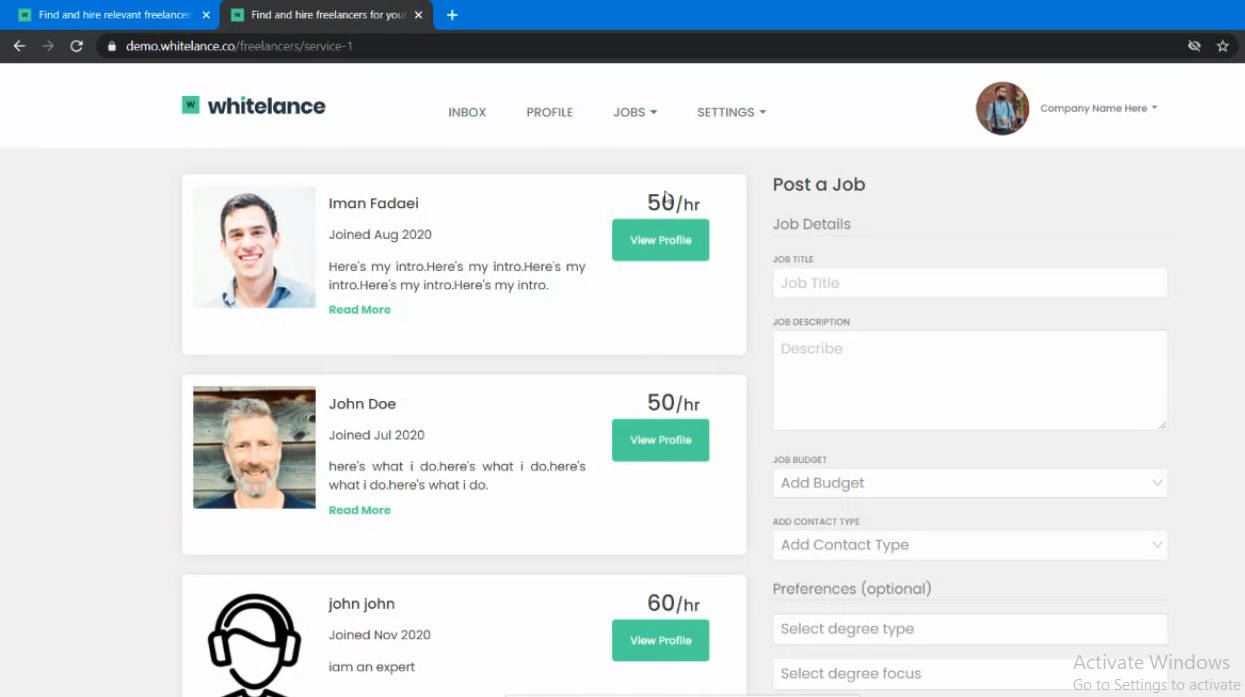
Task: Expand the SETTINGS dropdown menu
Action: [x=731, y=112]
